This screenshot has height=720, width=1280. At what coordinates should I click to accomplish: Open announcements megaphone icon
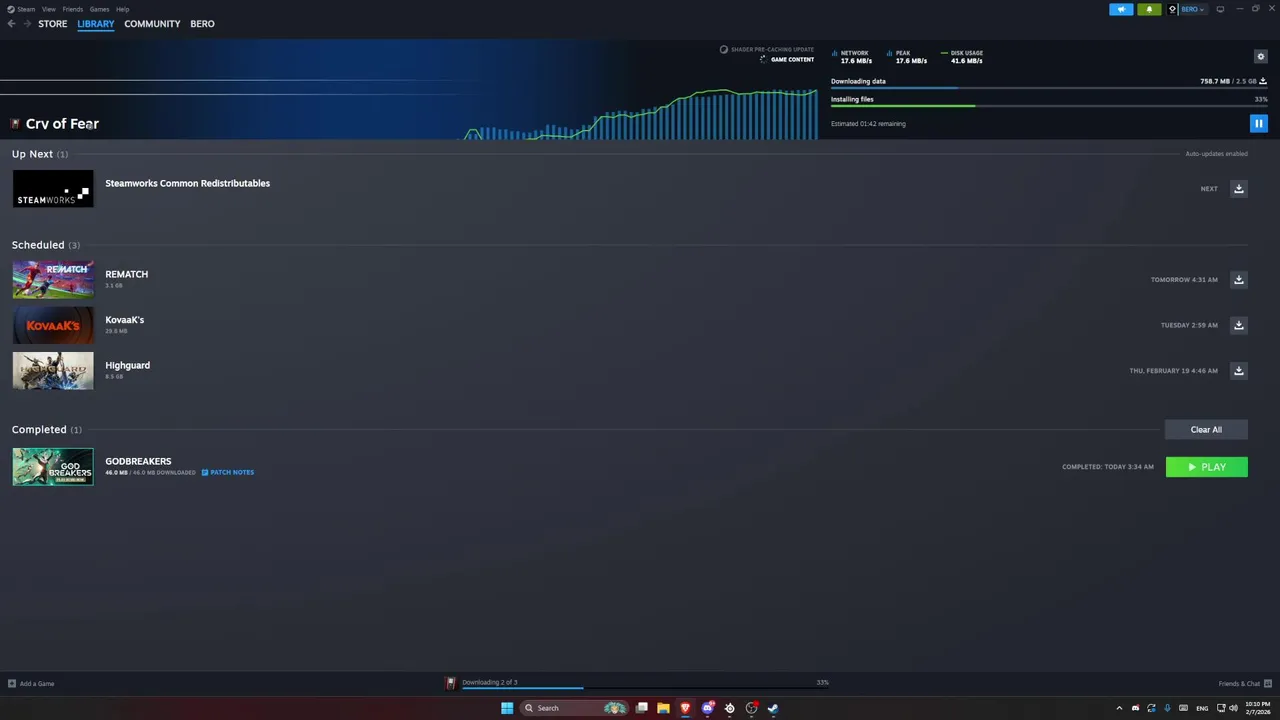pos(1121,9)
